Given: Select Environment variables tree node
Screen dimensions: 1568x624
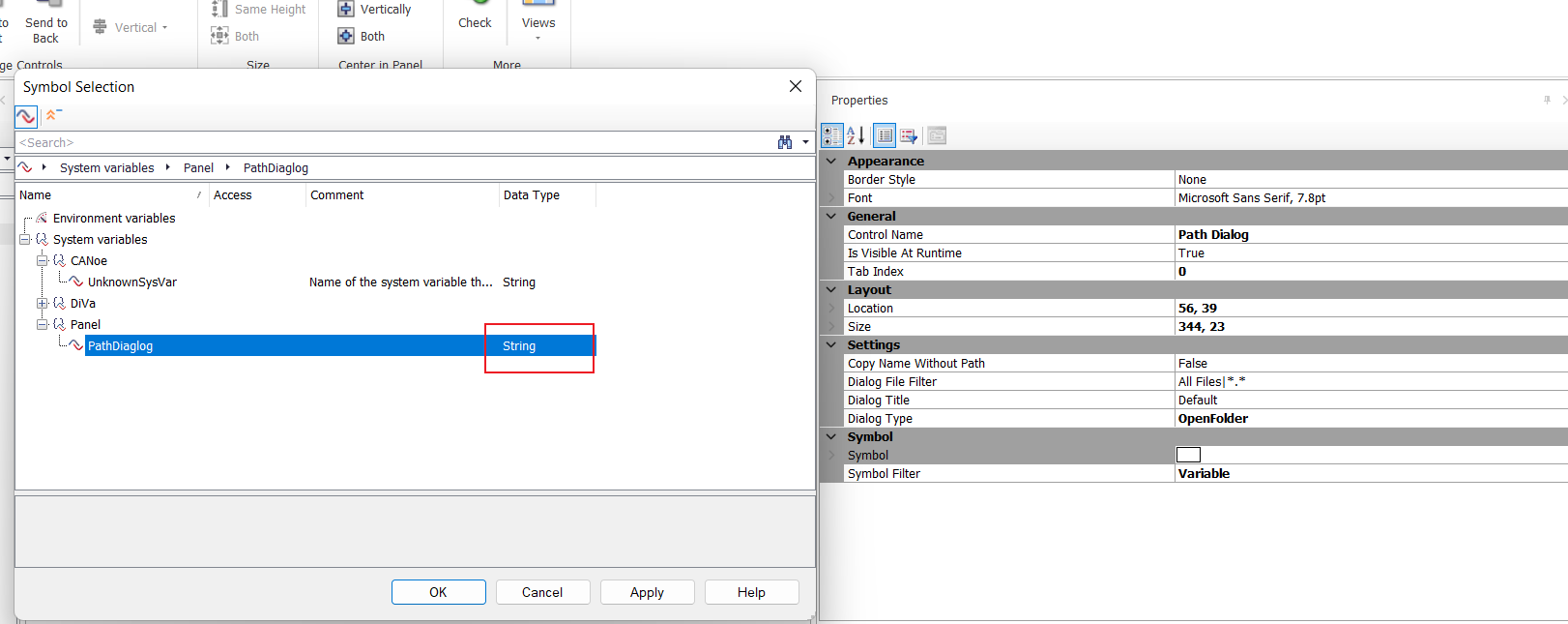Looking at the screenshot, I should pos(114,218).
